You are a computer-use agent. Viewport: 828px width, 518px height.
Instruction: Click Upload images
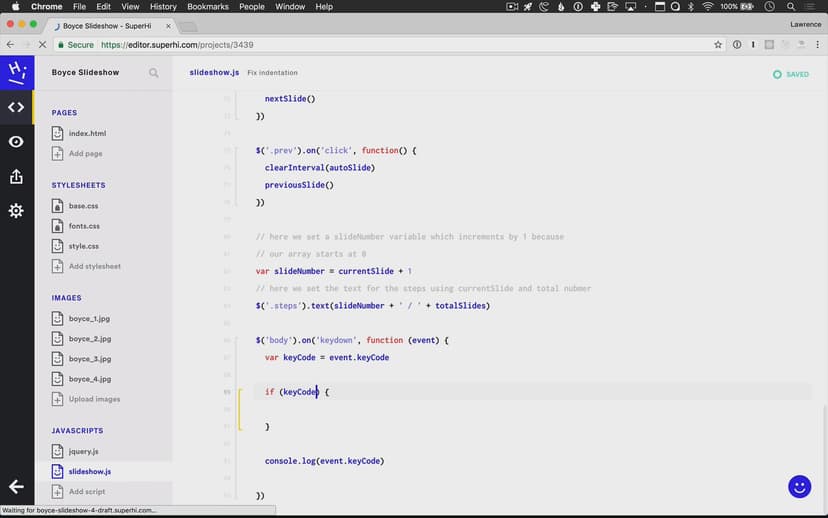point(94,399)
